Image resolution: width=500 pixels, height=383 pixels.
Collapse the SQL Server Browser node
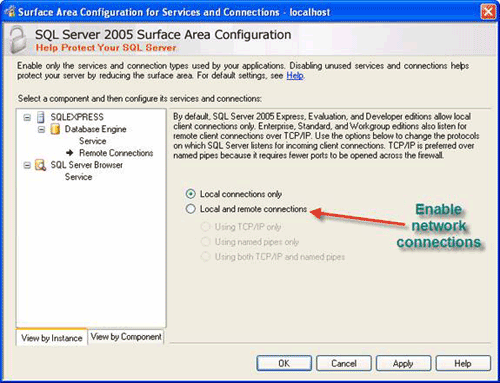tap(27, 165)
